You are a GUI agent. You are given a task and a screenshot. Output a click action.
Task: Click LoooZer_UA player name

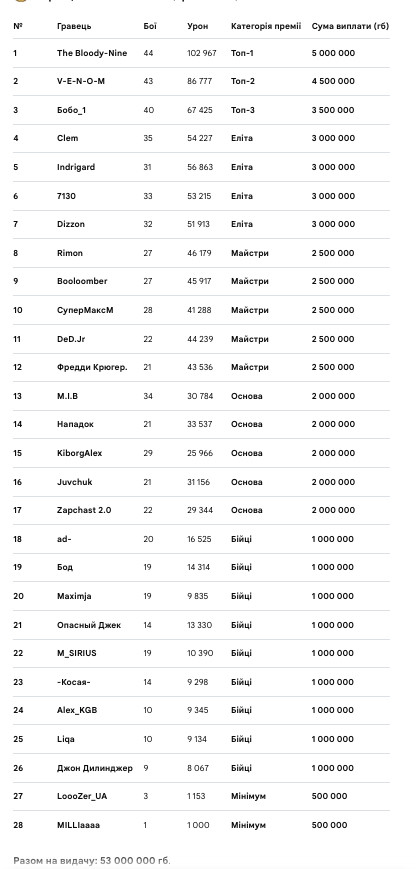click(x=82, y=796)
